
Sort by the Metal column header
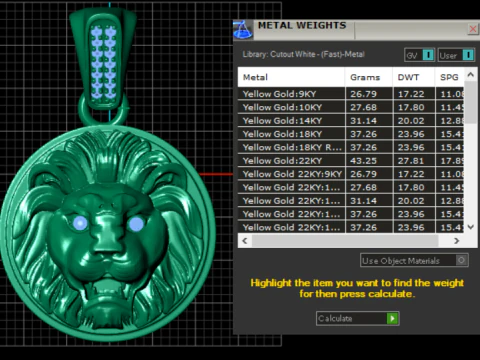(x=291, y=77)
